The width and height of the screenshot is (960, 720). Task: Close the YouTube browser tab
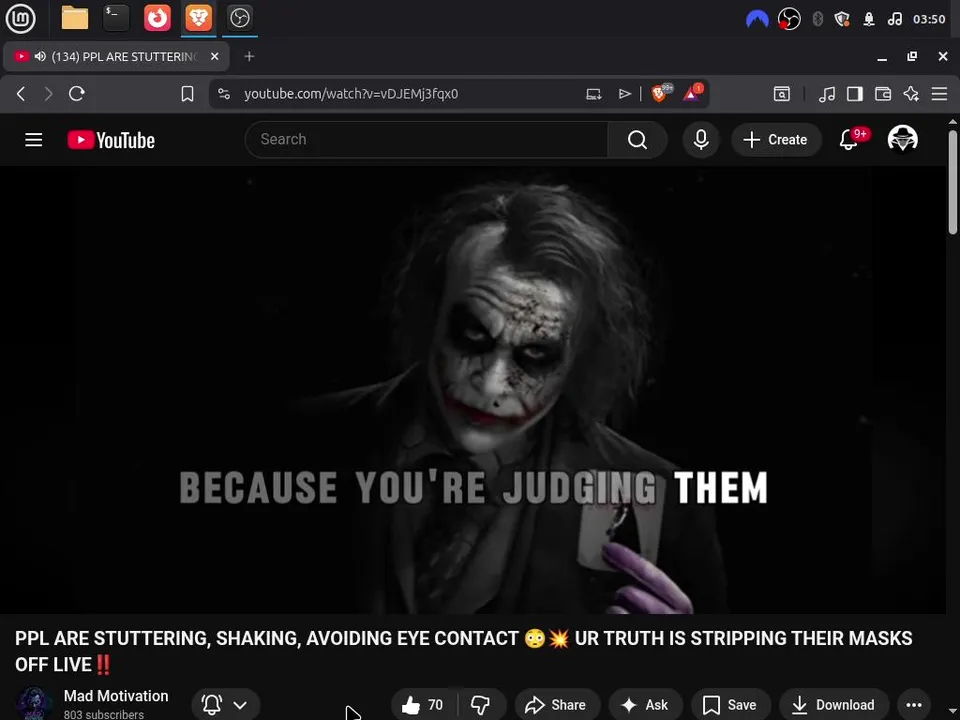tap(214, 56)
